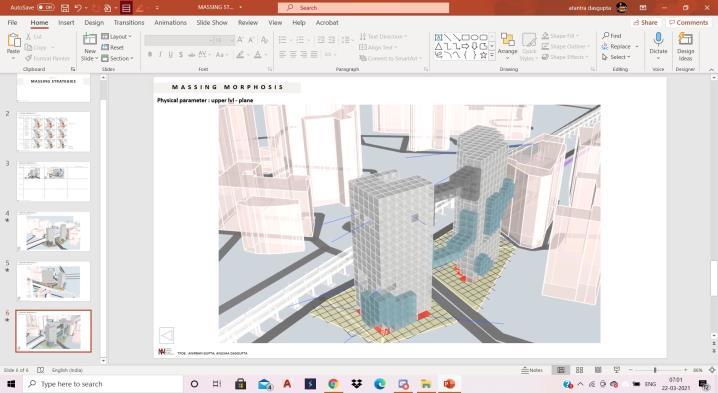
Task: Toggle Align Right for paragraph
Action: pyautogui.click(x=304, y=55)
